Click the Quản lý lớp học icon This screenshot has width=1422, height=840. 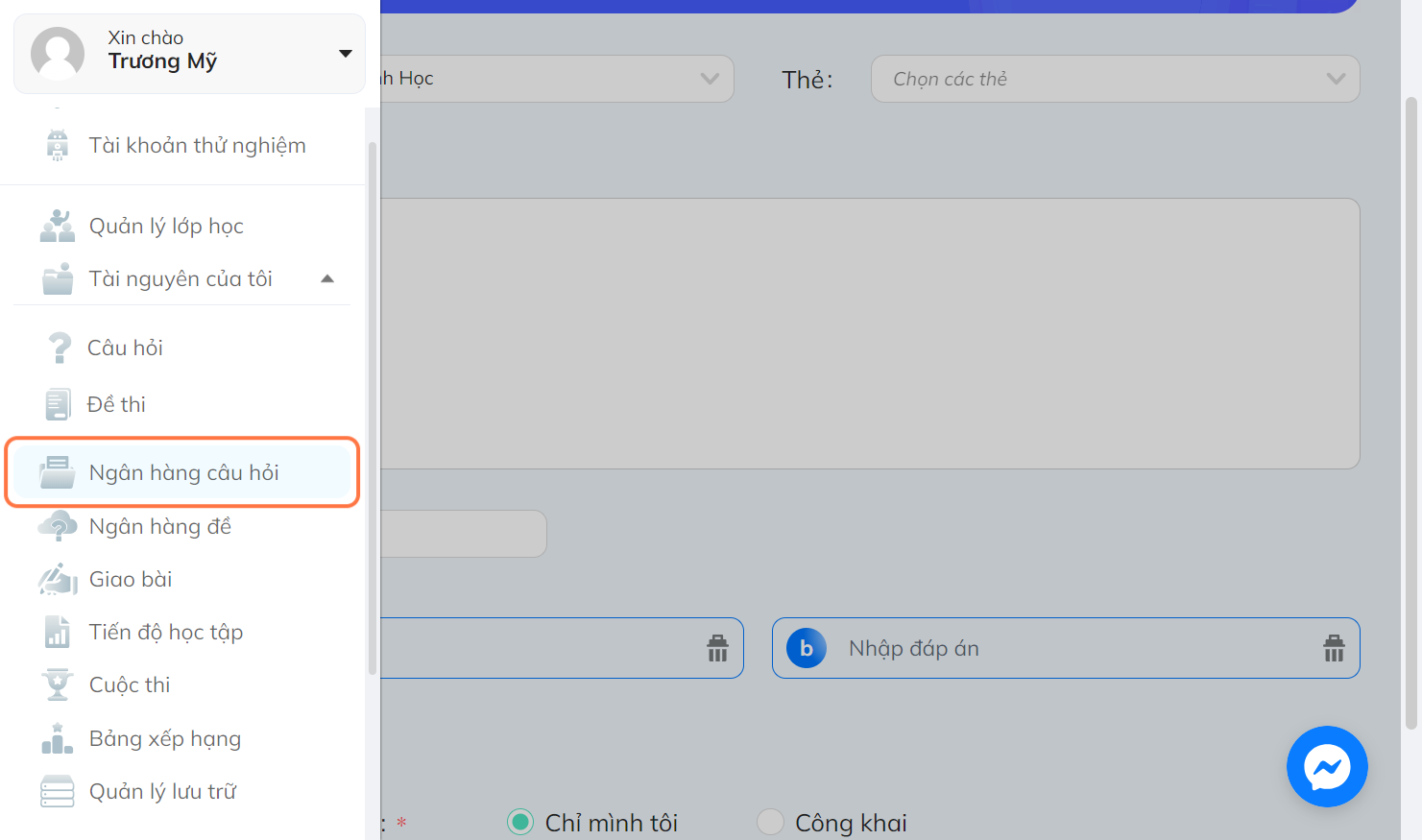pyautogui.click(x=58, y=226)
